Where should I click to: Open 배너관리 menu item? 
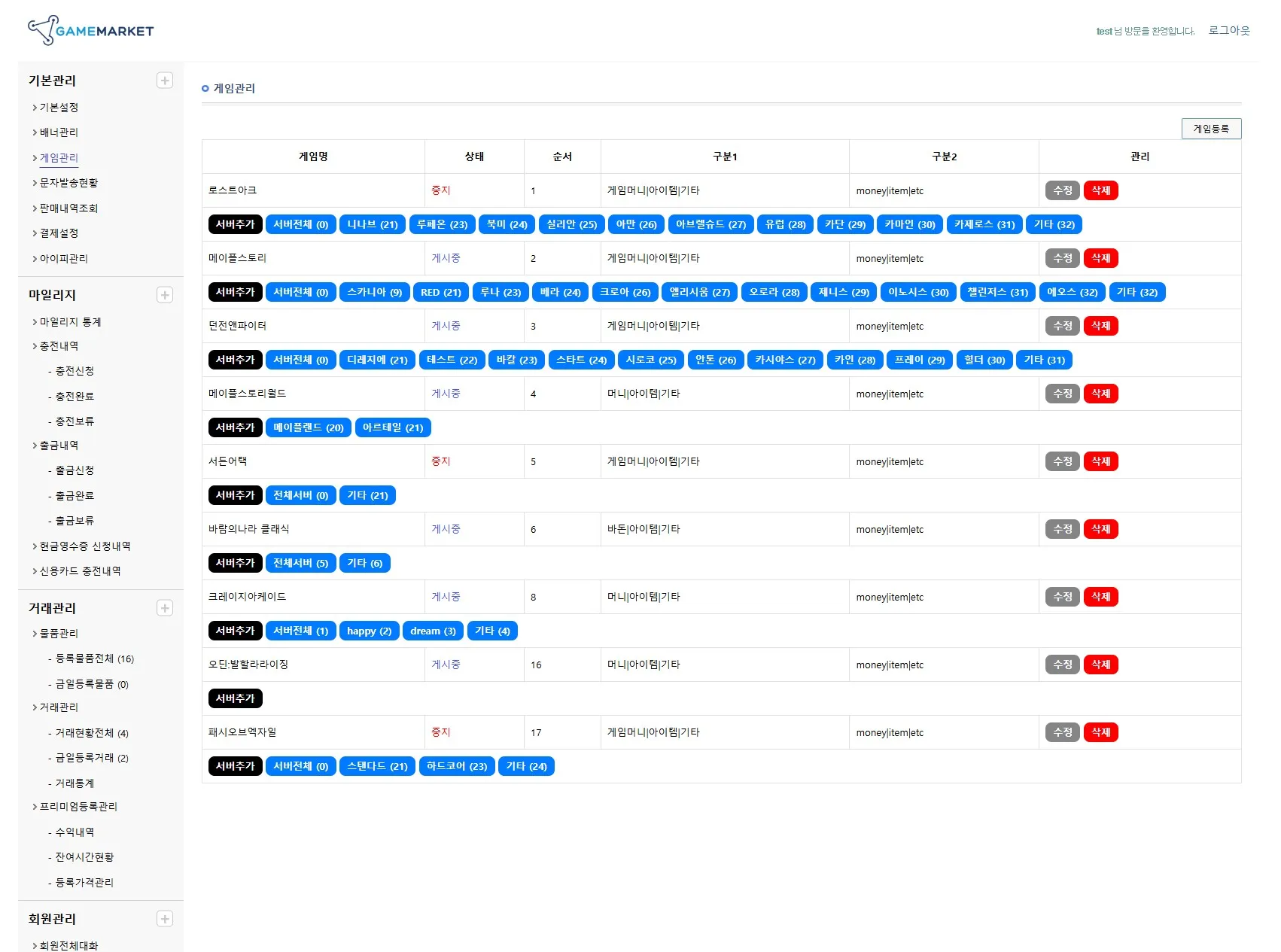point(59,132)
